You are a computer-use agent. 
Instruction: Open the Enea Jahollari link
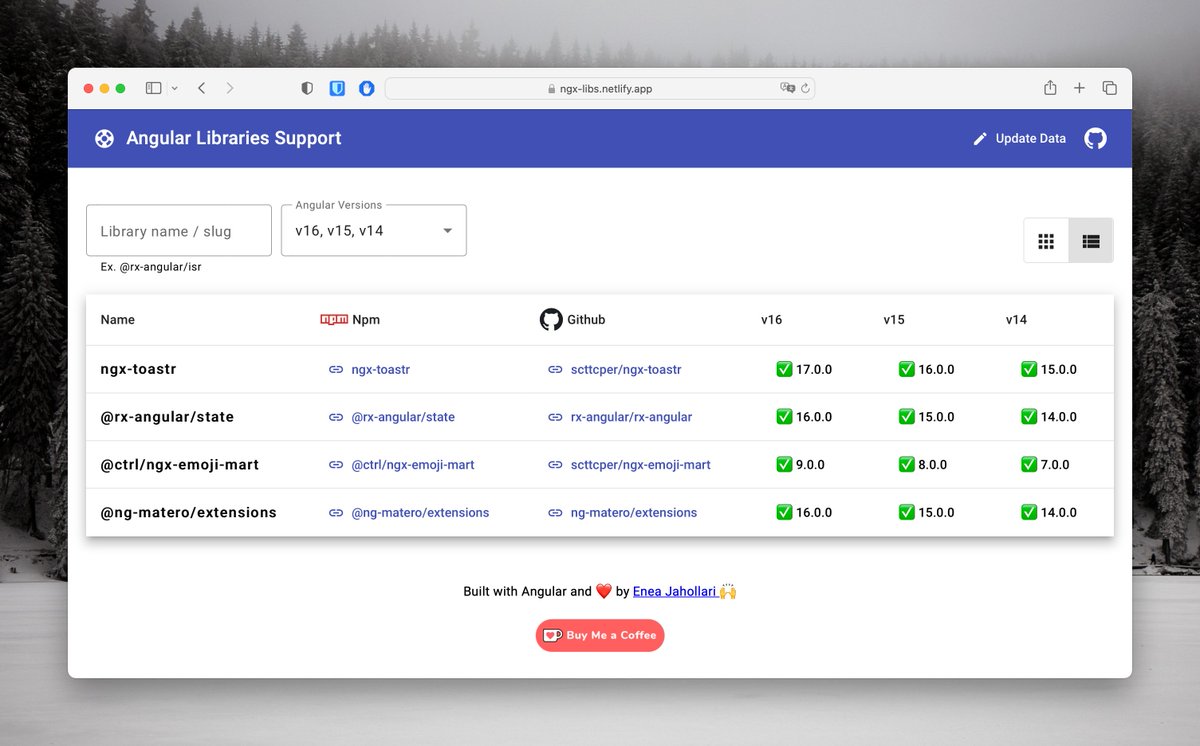point(675,591)
